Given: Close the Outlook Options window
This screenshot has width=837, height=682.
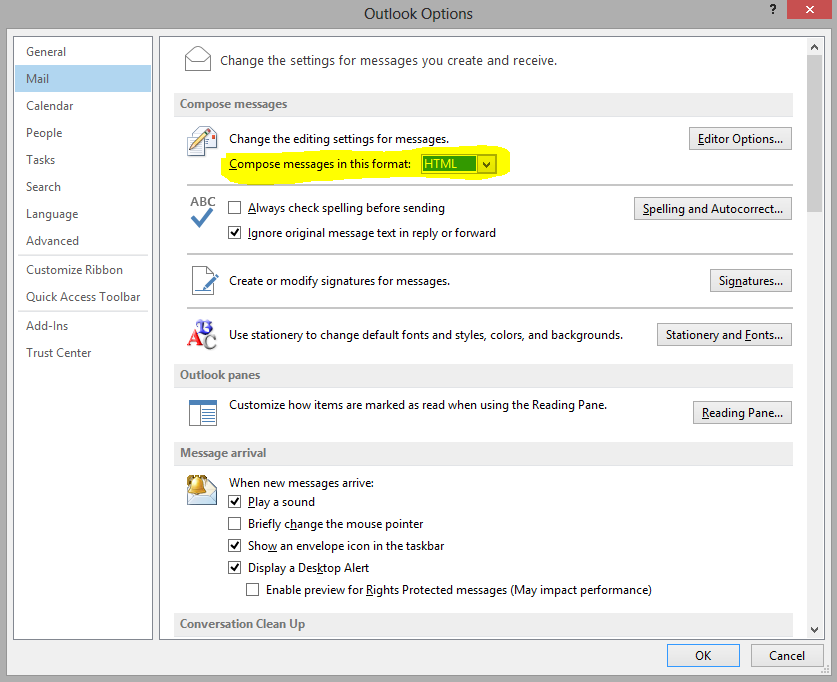Looking at the screenshot, I should tap(809, 10).
